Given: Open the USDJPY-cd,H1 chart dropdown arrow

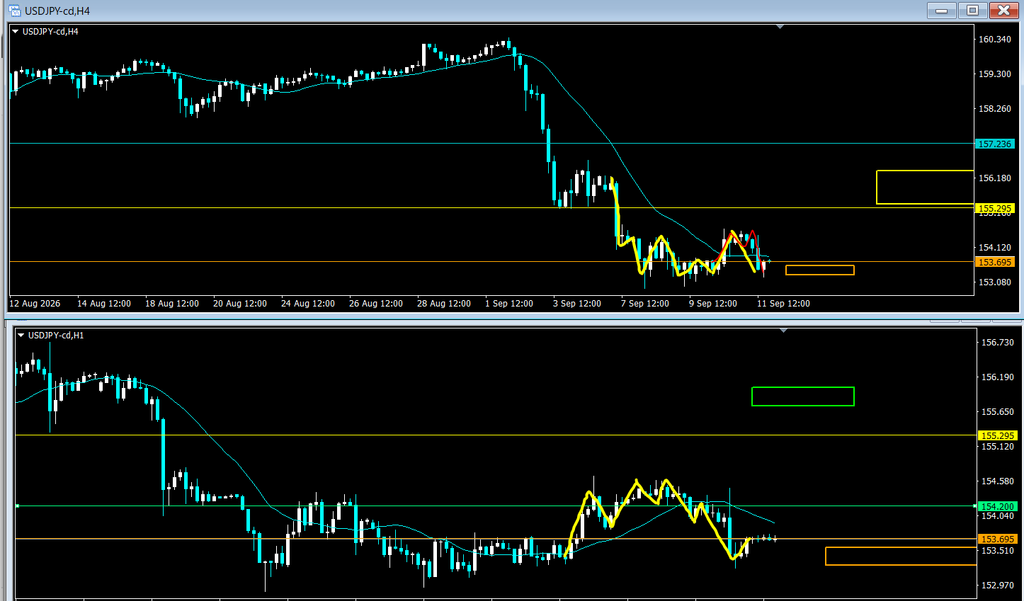Looking at the screenshot, I should [x=22, y=335].
